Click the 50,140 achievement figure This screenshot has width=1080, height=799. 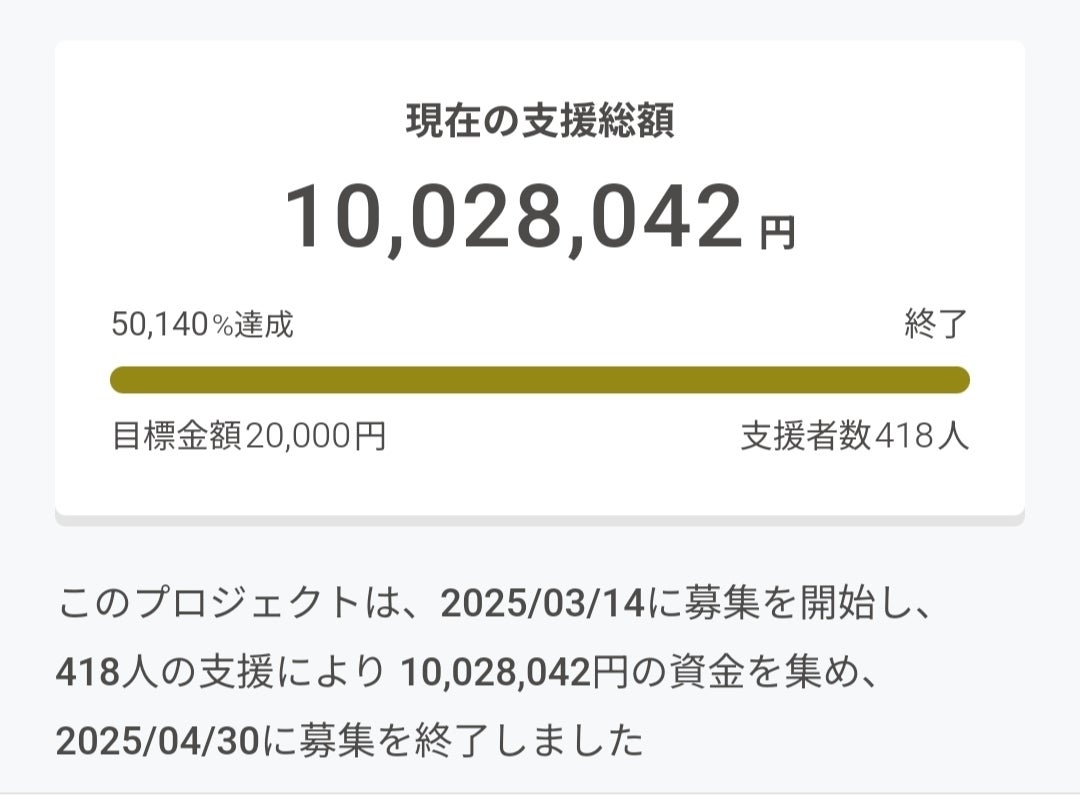pyautogui.click(x=159, y=325)
